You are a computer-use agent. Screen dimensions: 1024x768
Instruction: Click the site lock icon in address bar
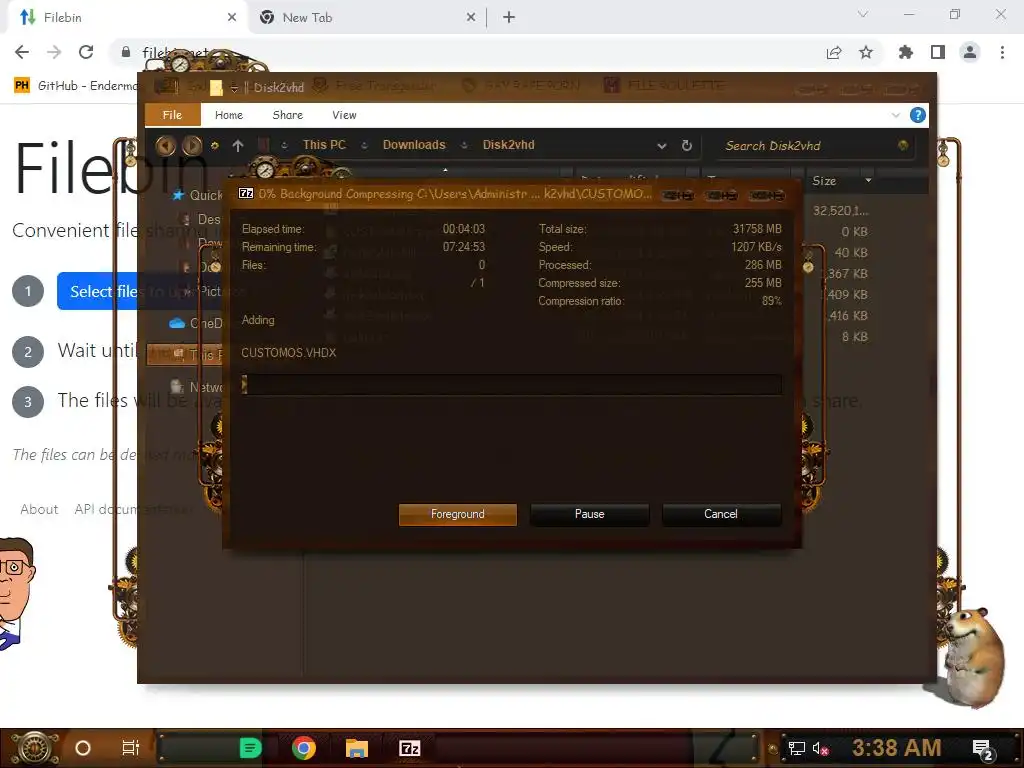click(126, 52)
